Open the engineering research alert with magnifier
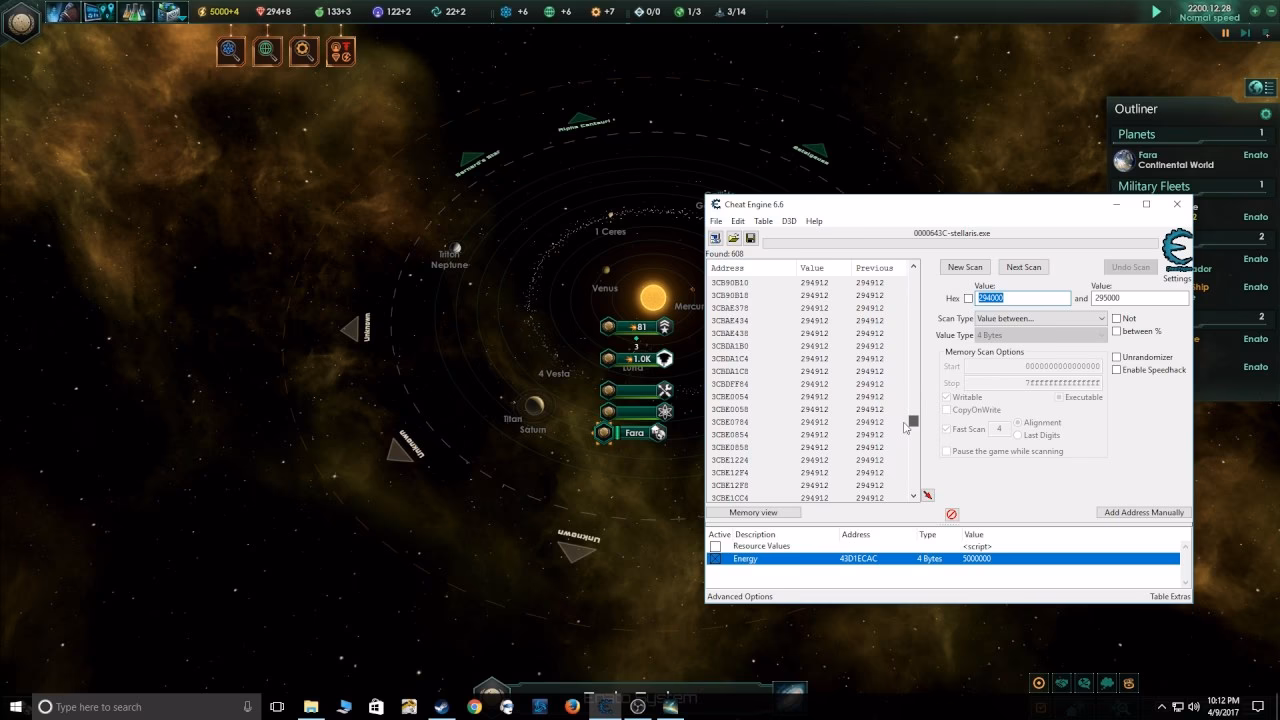1280x720 pixels. (304, 50)
